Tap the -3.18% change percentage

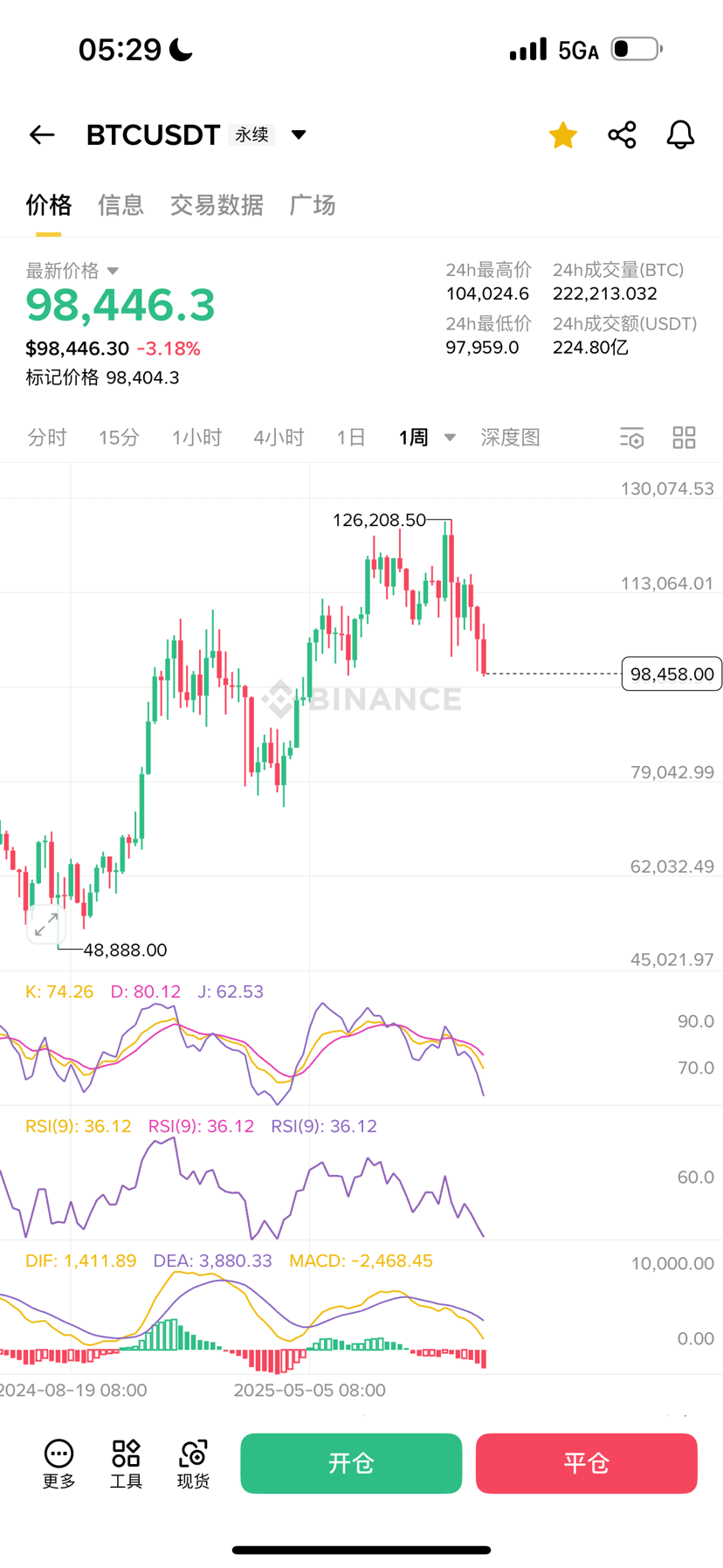coord(169,349)
